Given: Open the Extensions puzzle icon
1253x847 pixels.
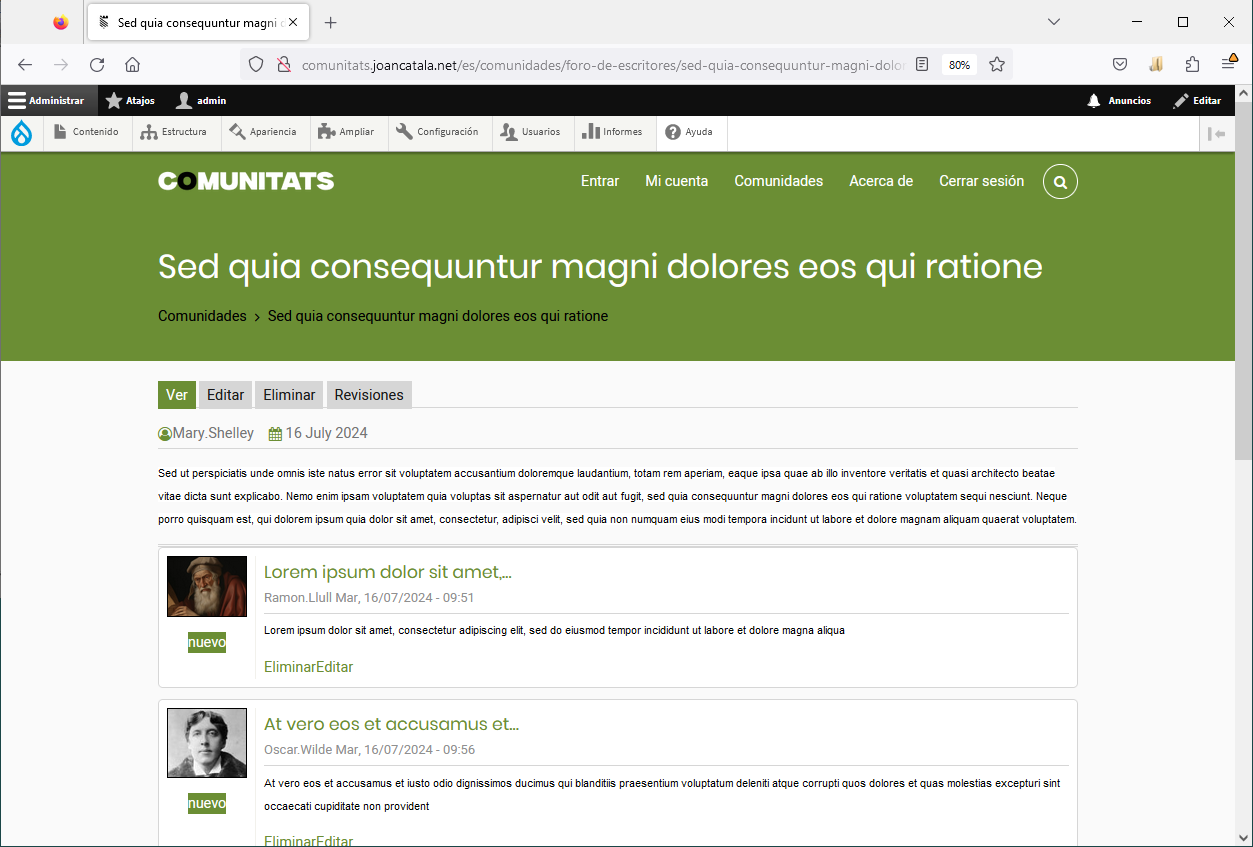Looking at the screenshot, I should point(1192,64).
